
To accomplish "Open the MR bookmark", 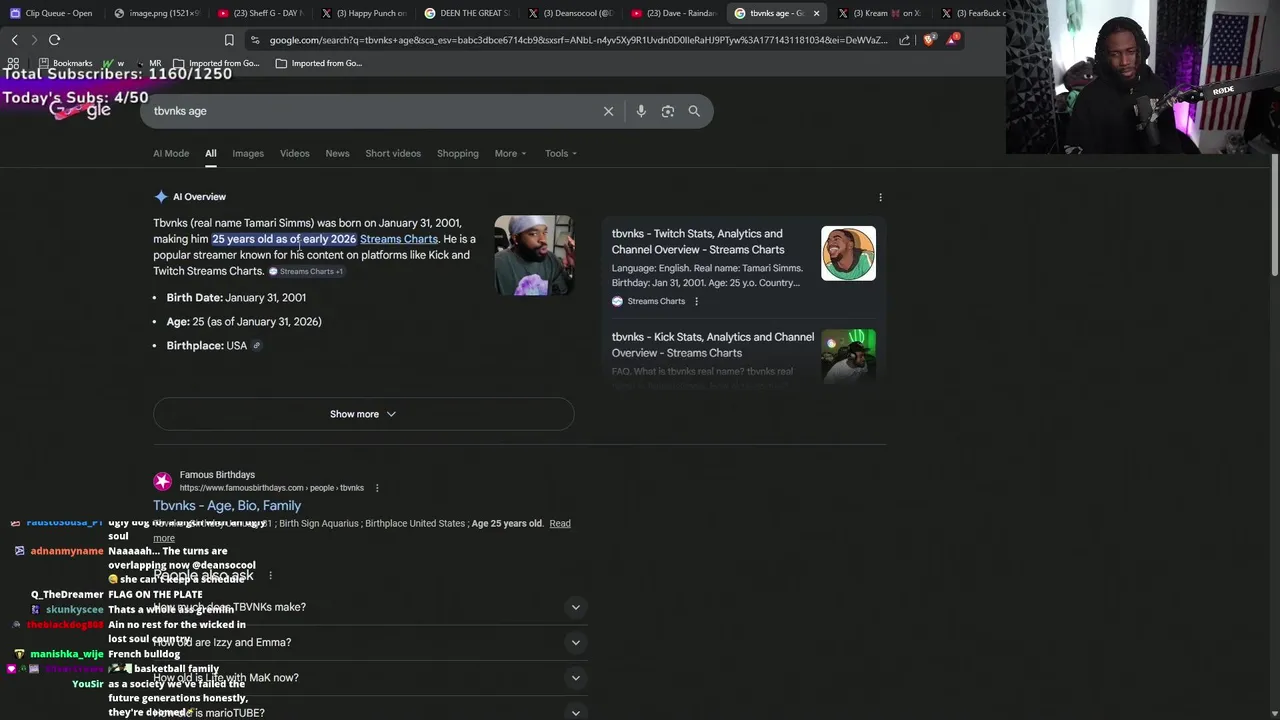I will point(148,63).
